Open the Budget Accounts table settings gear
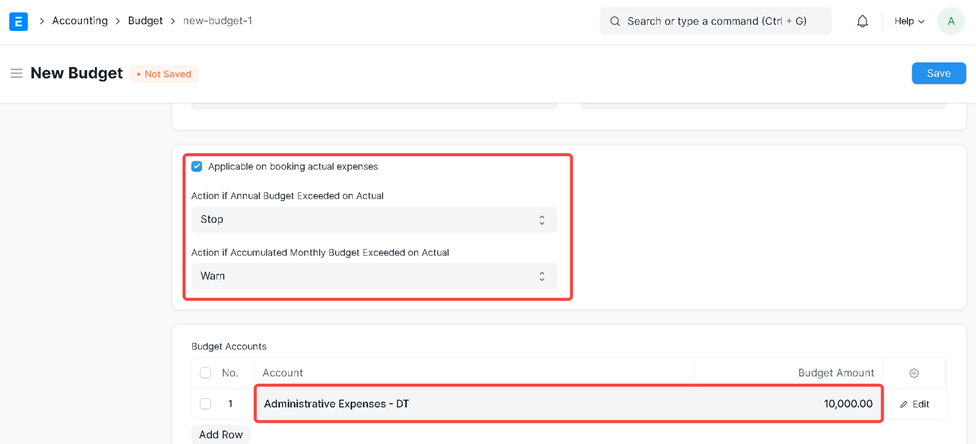 pyautogui.click(x=913, y=373)
